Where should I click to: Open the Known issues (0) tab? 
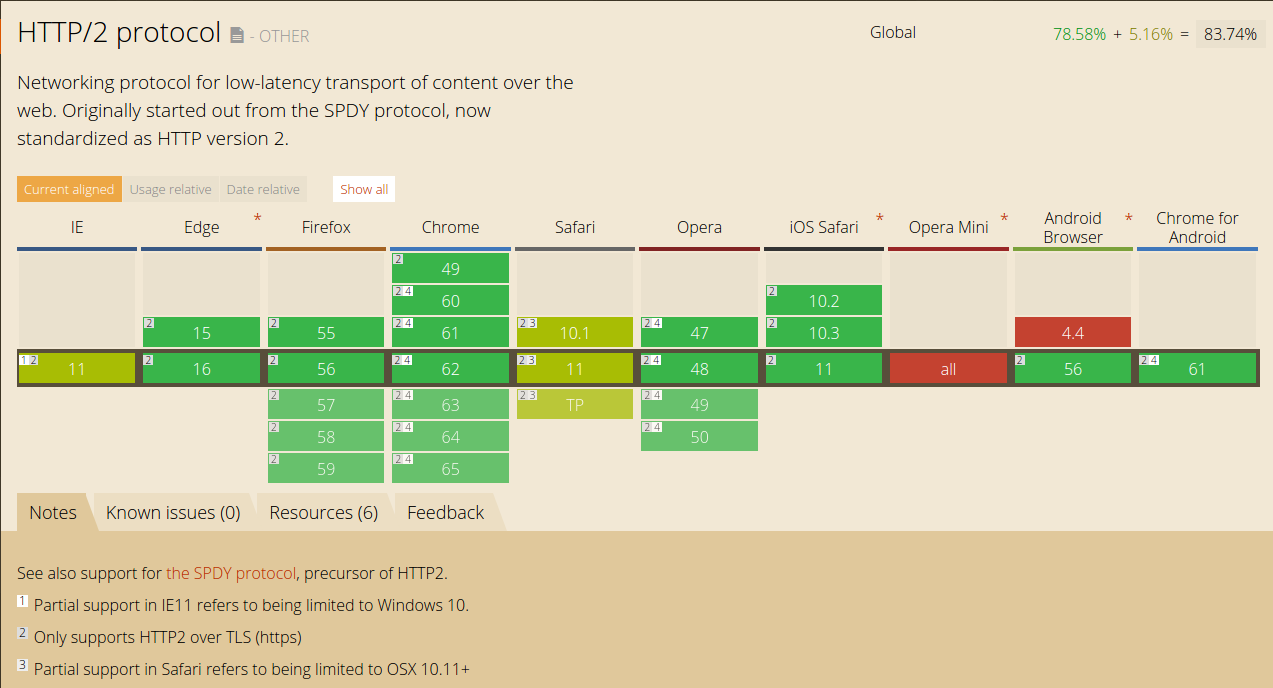173,512
